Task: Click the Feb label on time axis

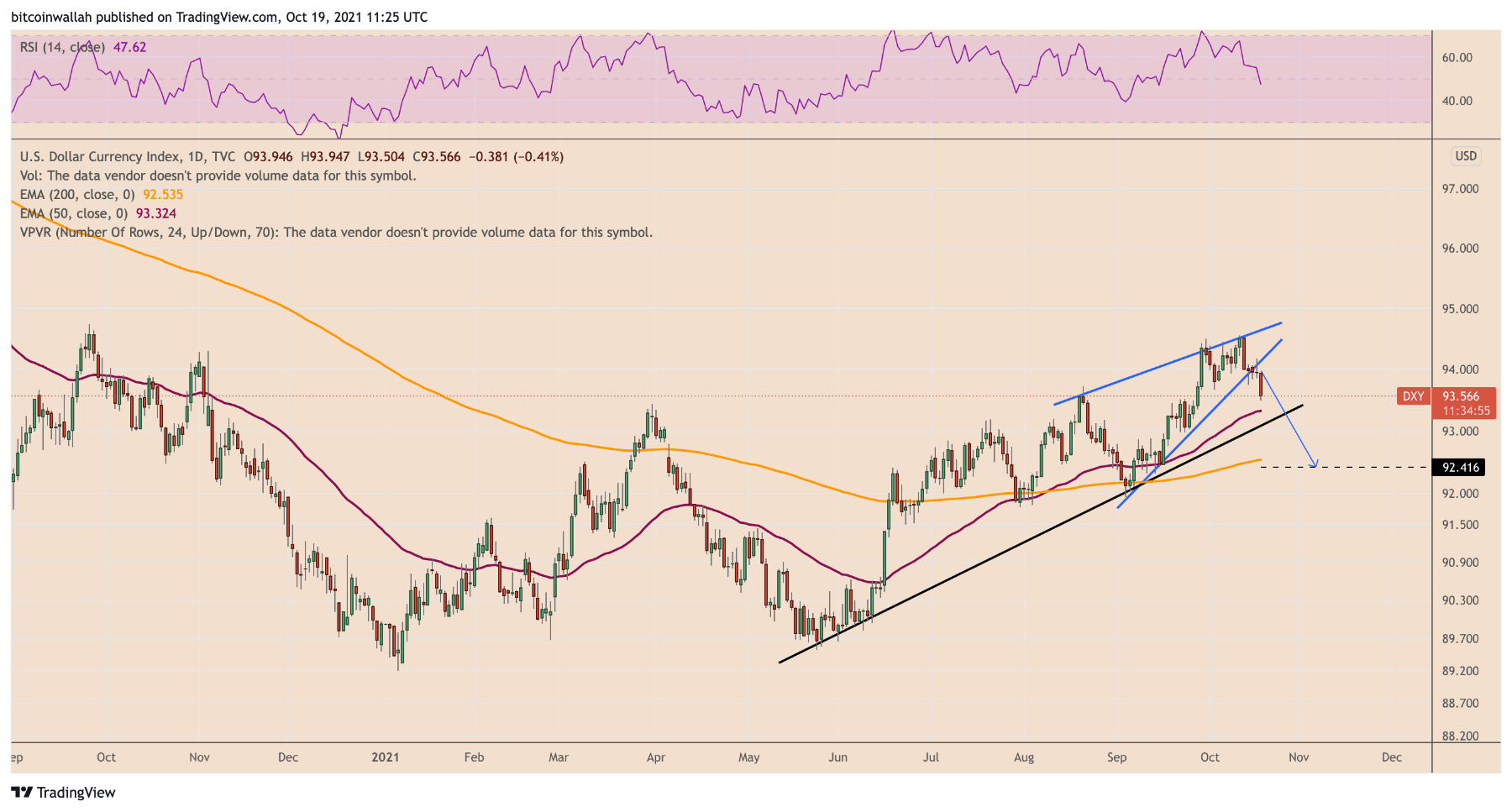Action: click(474, 757)
